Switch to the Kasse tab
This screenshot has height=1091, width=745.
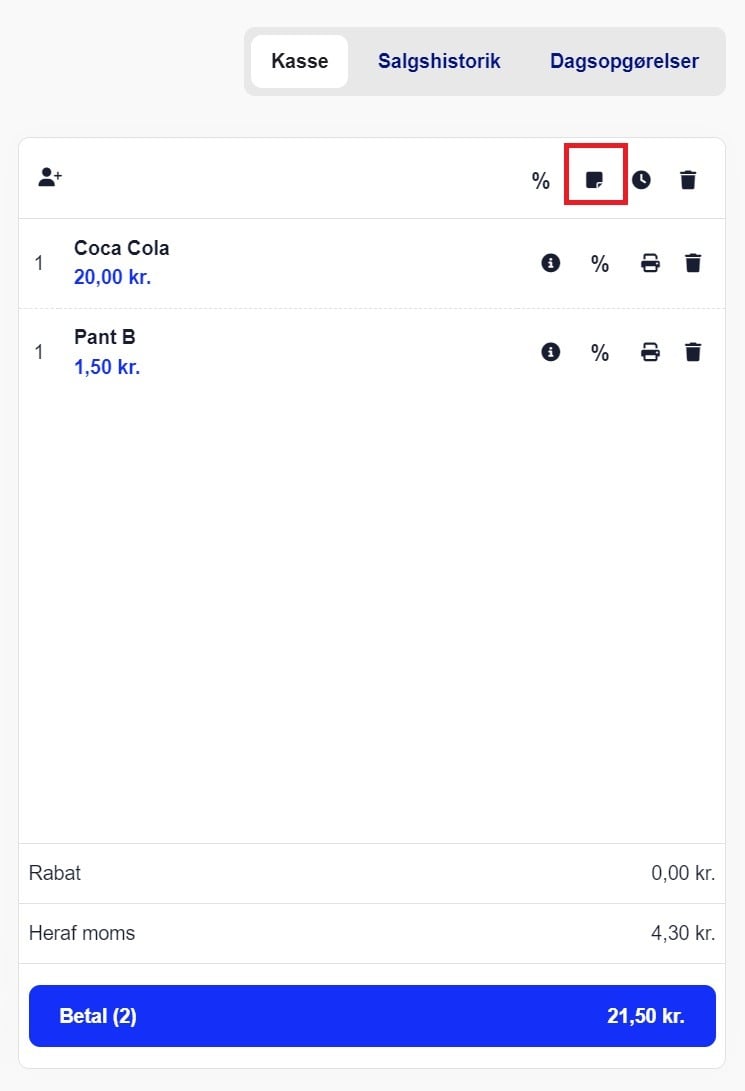pos(299,61)
